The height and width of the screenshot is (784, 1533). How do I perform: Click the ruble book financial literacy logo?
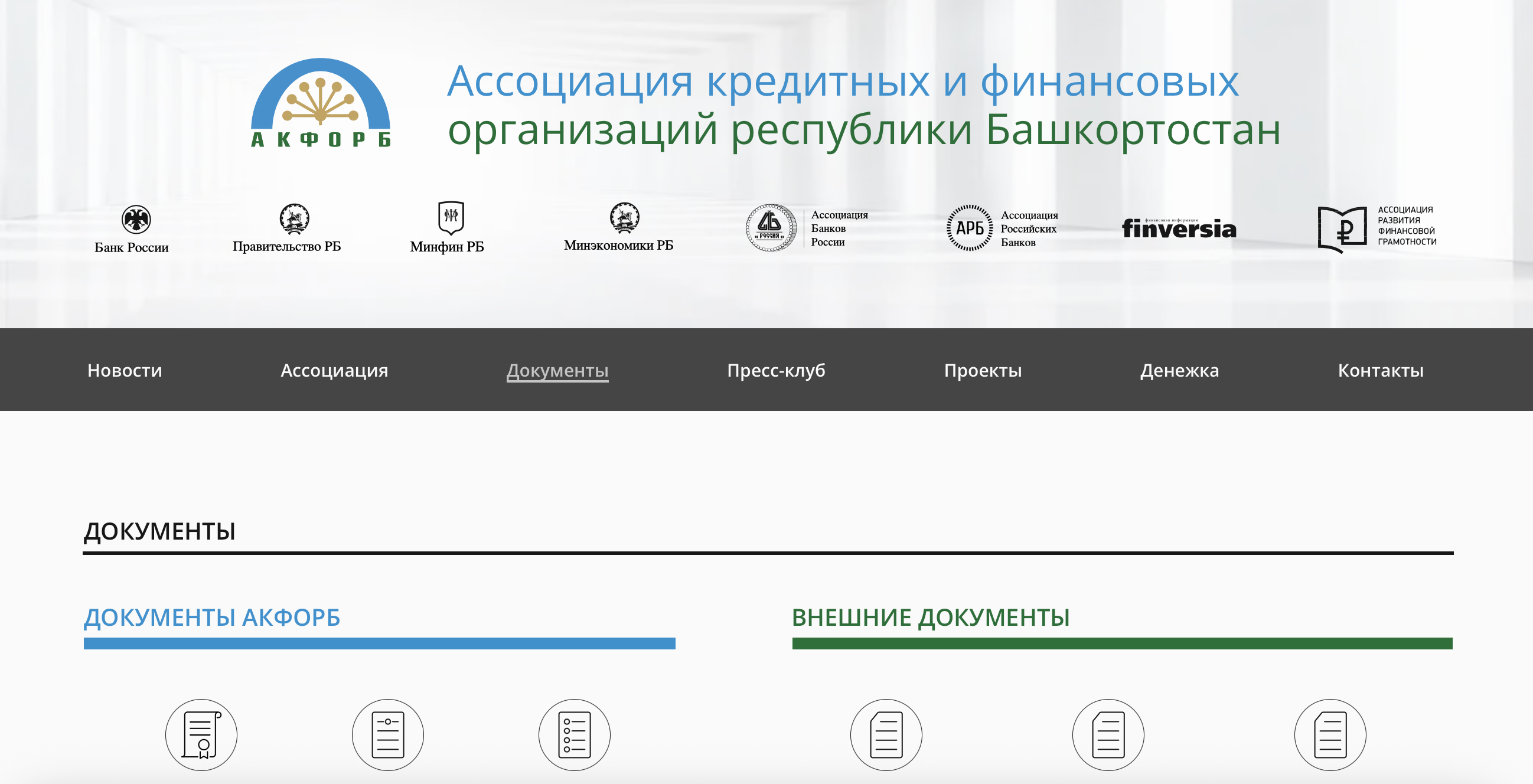coord(1342,229)
